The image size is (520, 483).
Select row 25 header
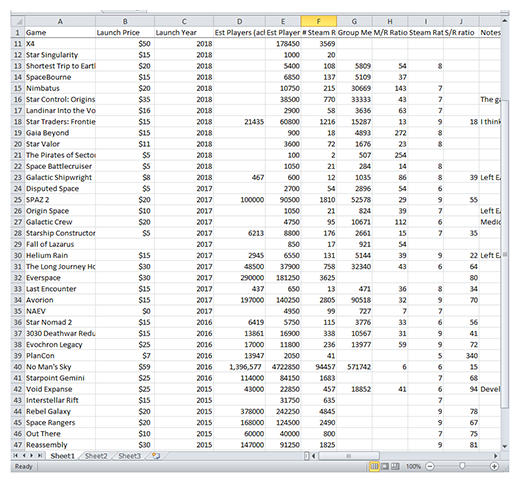pos(18,200)
